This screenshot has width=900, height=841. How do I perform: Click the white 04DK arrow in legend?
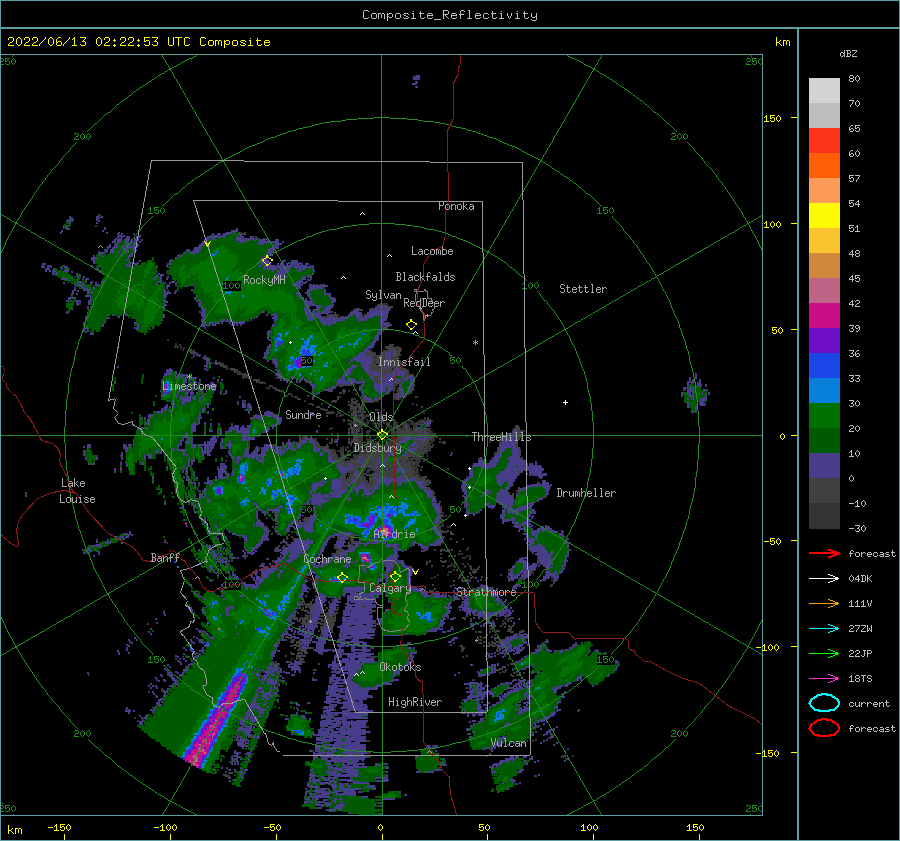coord(824,578)
